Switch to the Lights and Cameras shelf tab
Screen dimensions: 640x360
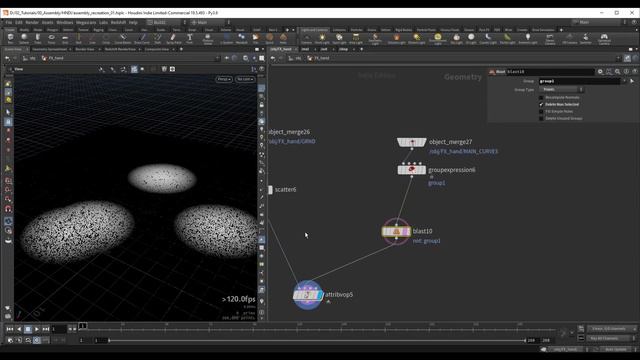[x=314, y=30]
